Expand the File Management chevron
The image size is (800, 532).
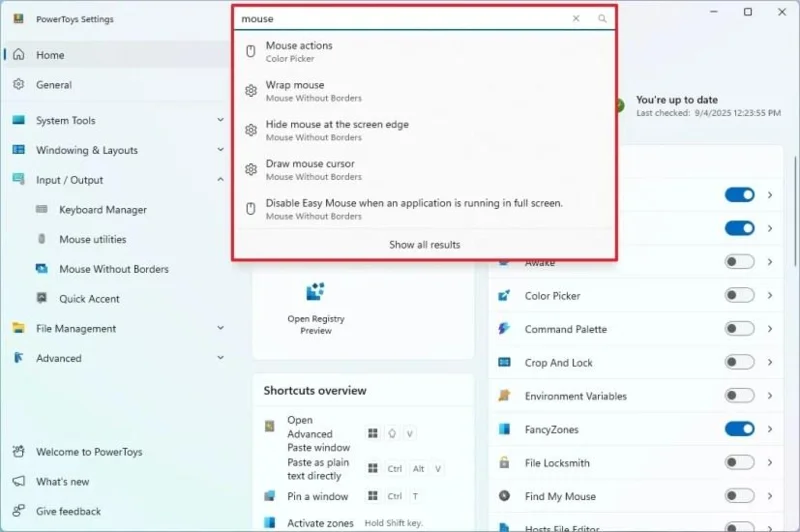pos(220,327)
